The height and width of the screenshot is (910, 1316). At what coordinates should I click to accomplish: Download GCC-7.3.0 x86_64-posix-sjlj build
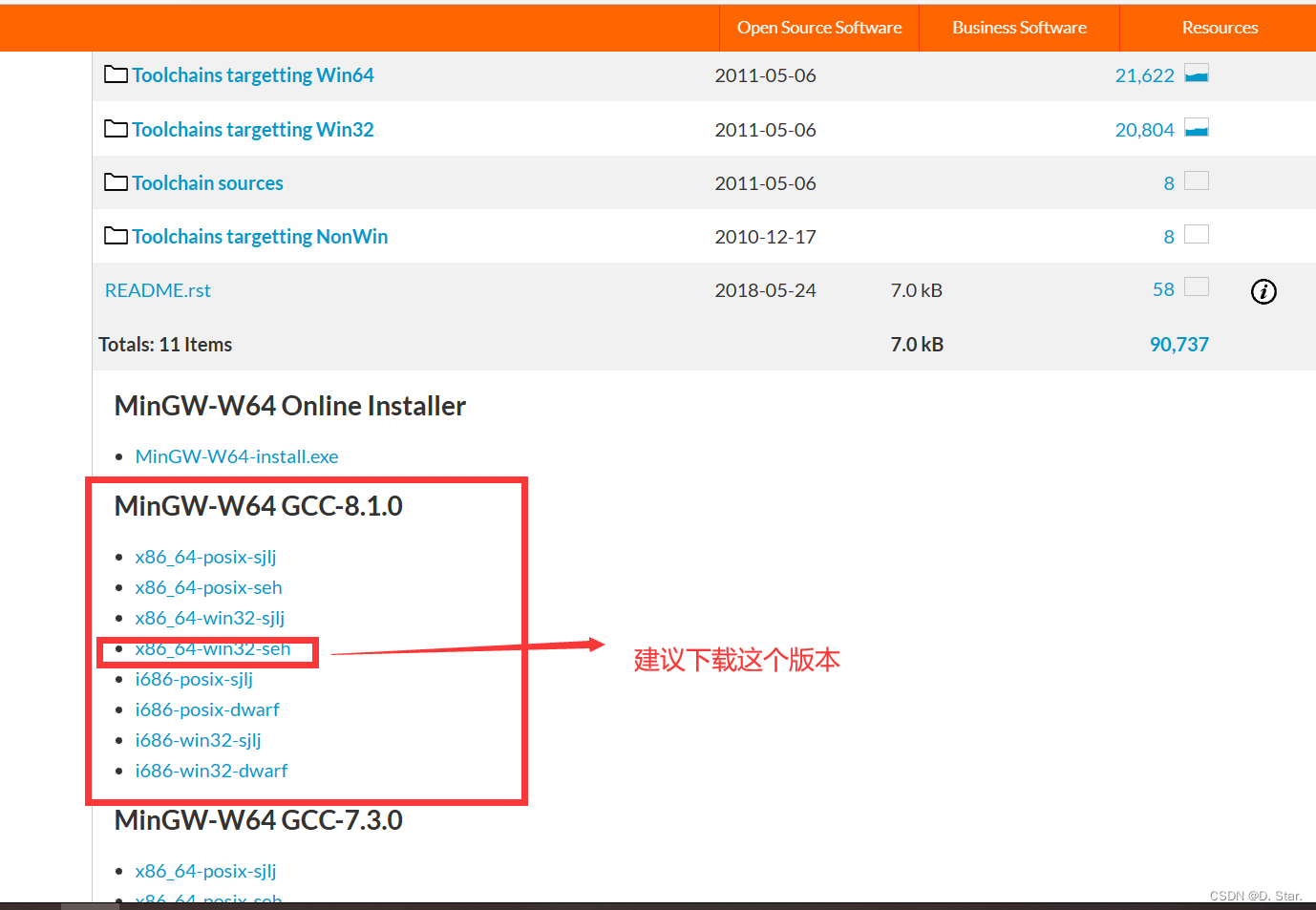click(x=205, y=871)
